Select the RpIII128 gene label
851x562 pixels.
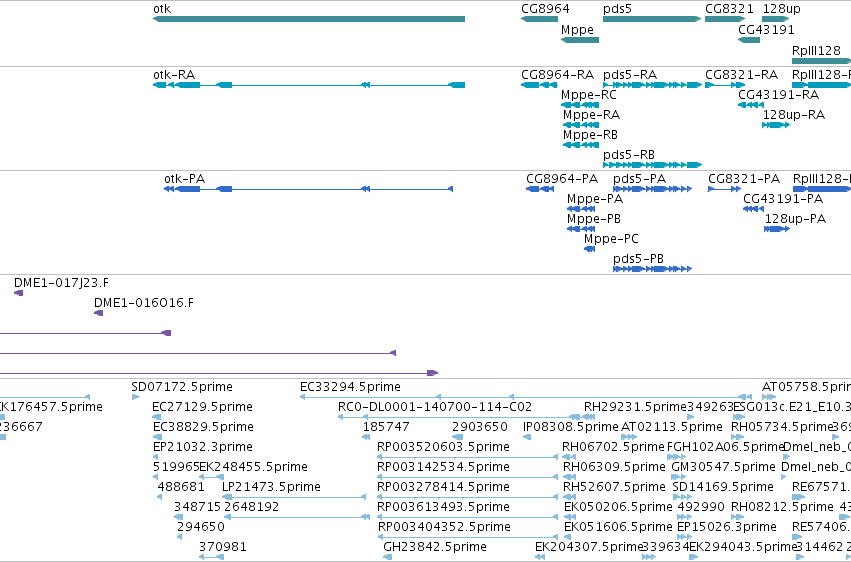point(816,51)
